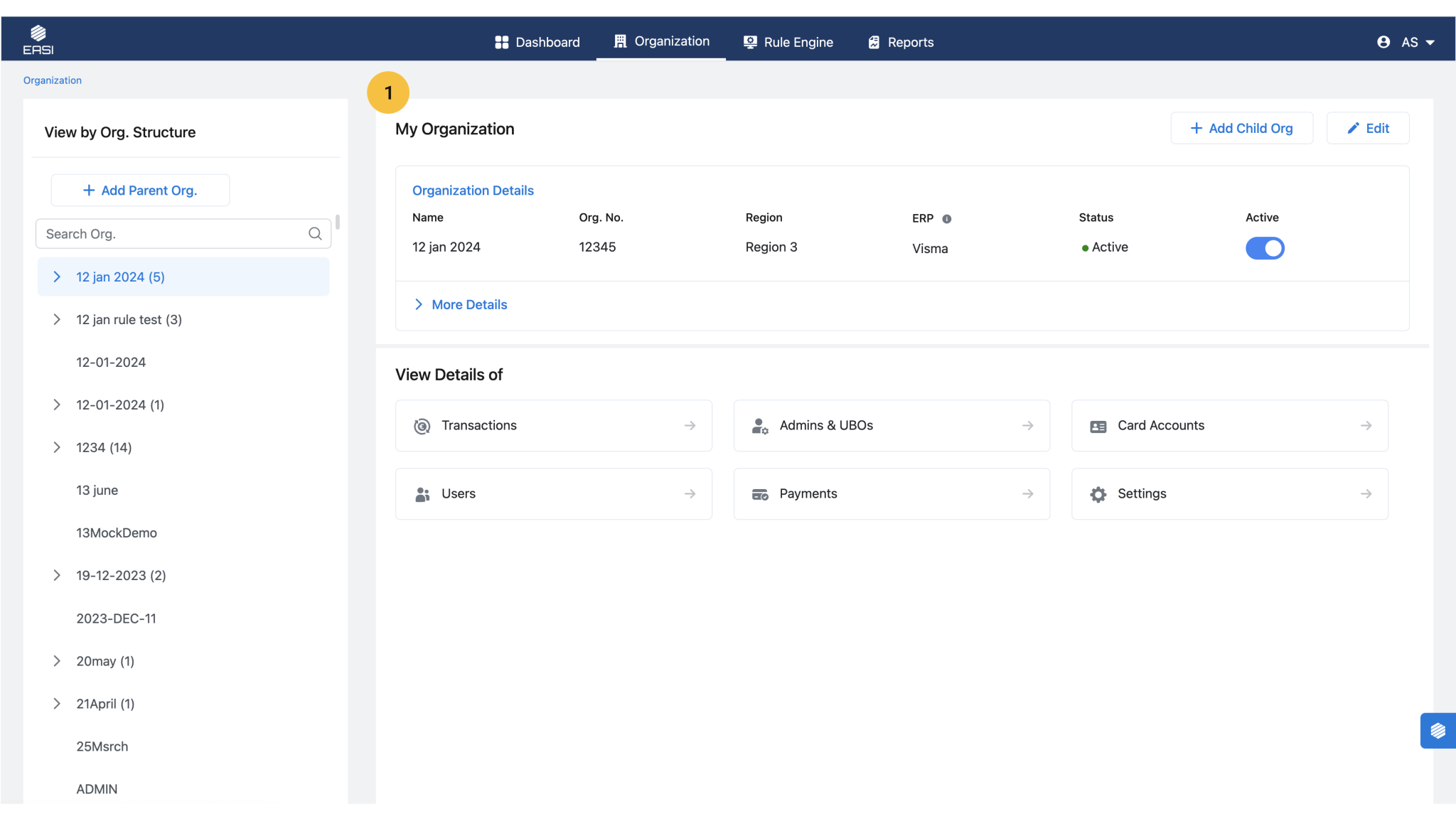This screenshot has height=819, width=1456.
Task: Click the Search Org. input field
Action: coord(171,234)
